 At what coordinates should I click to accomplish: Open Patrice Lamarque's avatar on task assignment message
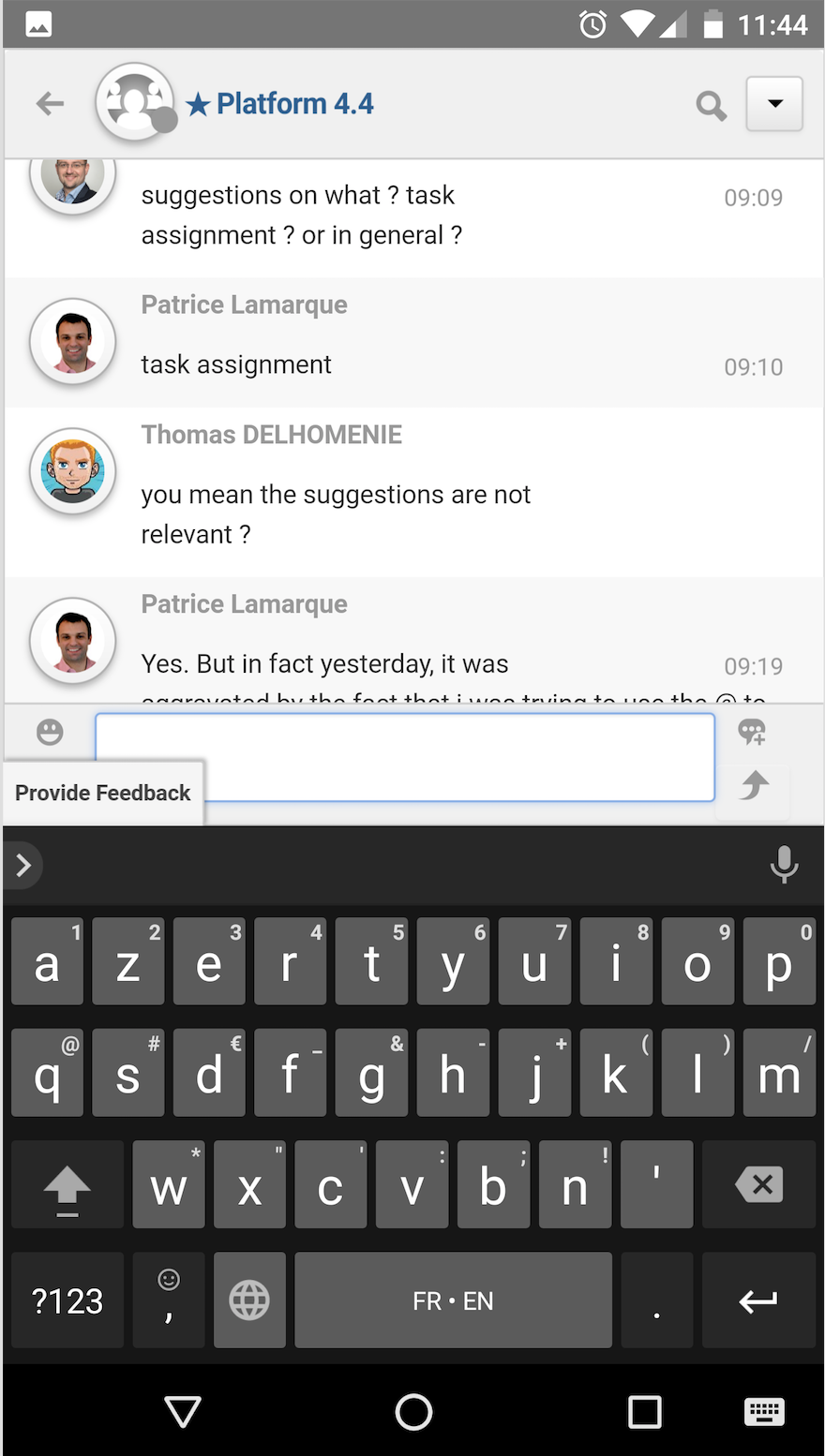pyautogui.click(x=73, y=342)
